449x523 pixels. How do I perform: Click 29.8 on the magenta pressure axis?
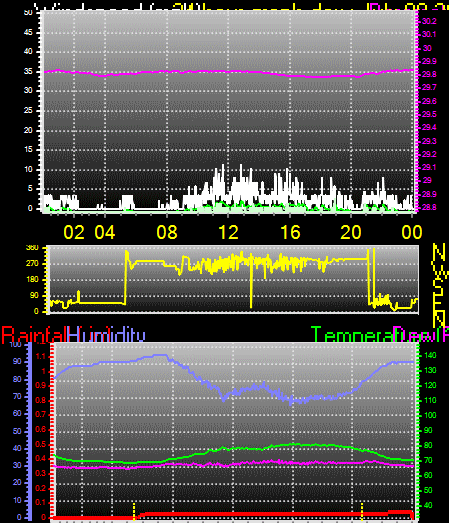click(x=429, y=74)
